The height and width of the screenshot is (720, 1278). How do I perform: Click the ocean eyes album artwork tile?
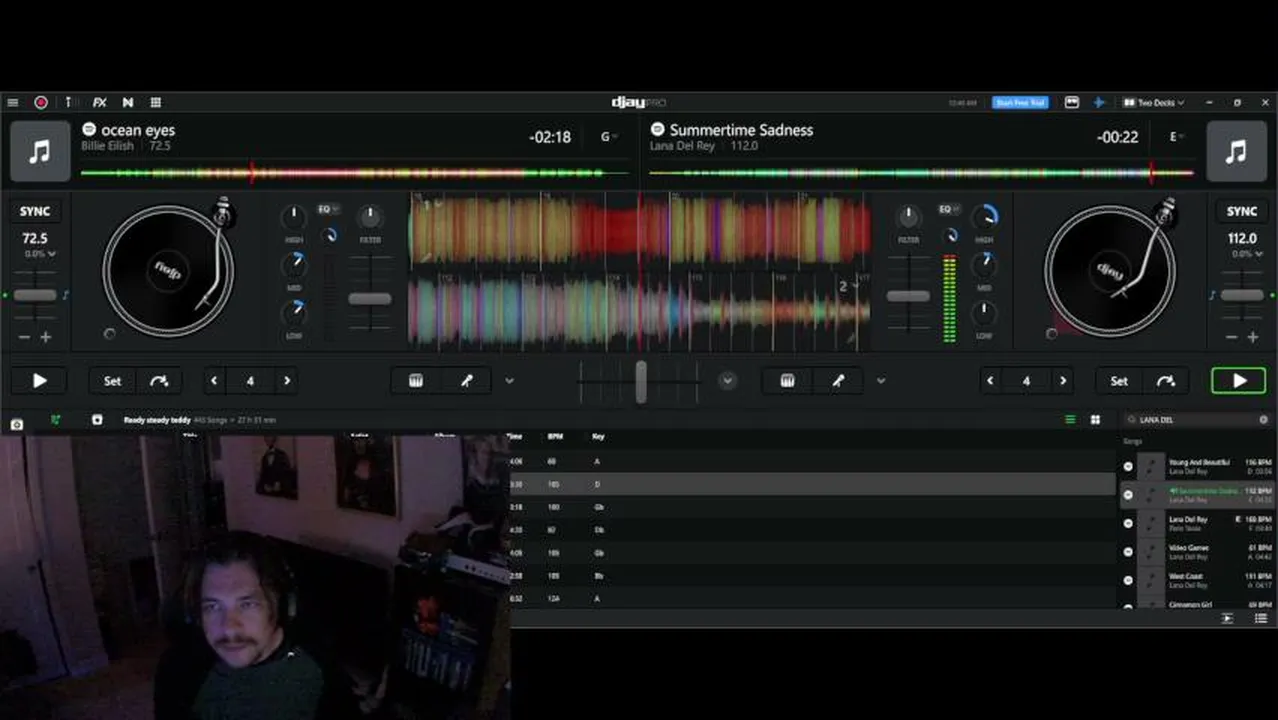(40, 151)
